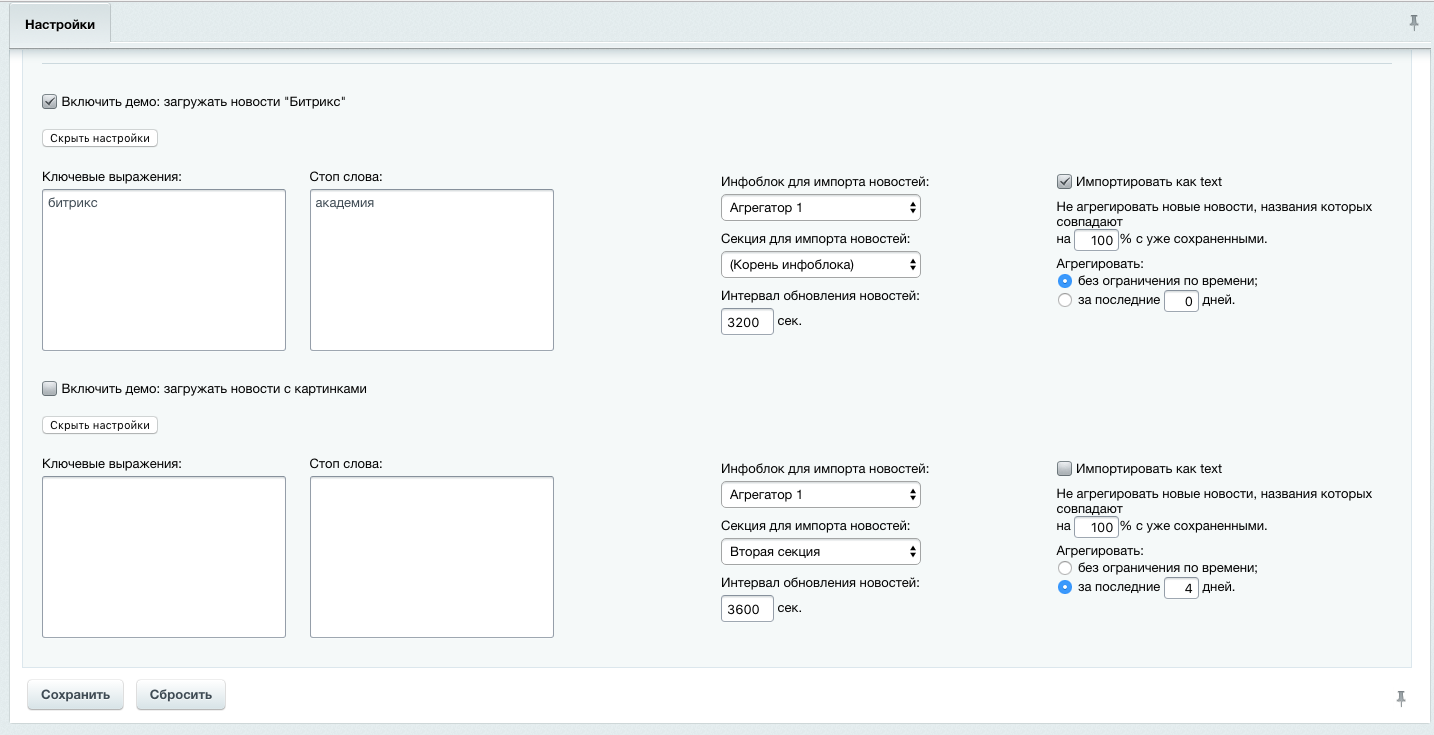
Task: Check the second "Импортировать как text" checkbox
Action: coord(1065,468)
